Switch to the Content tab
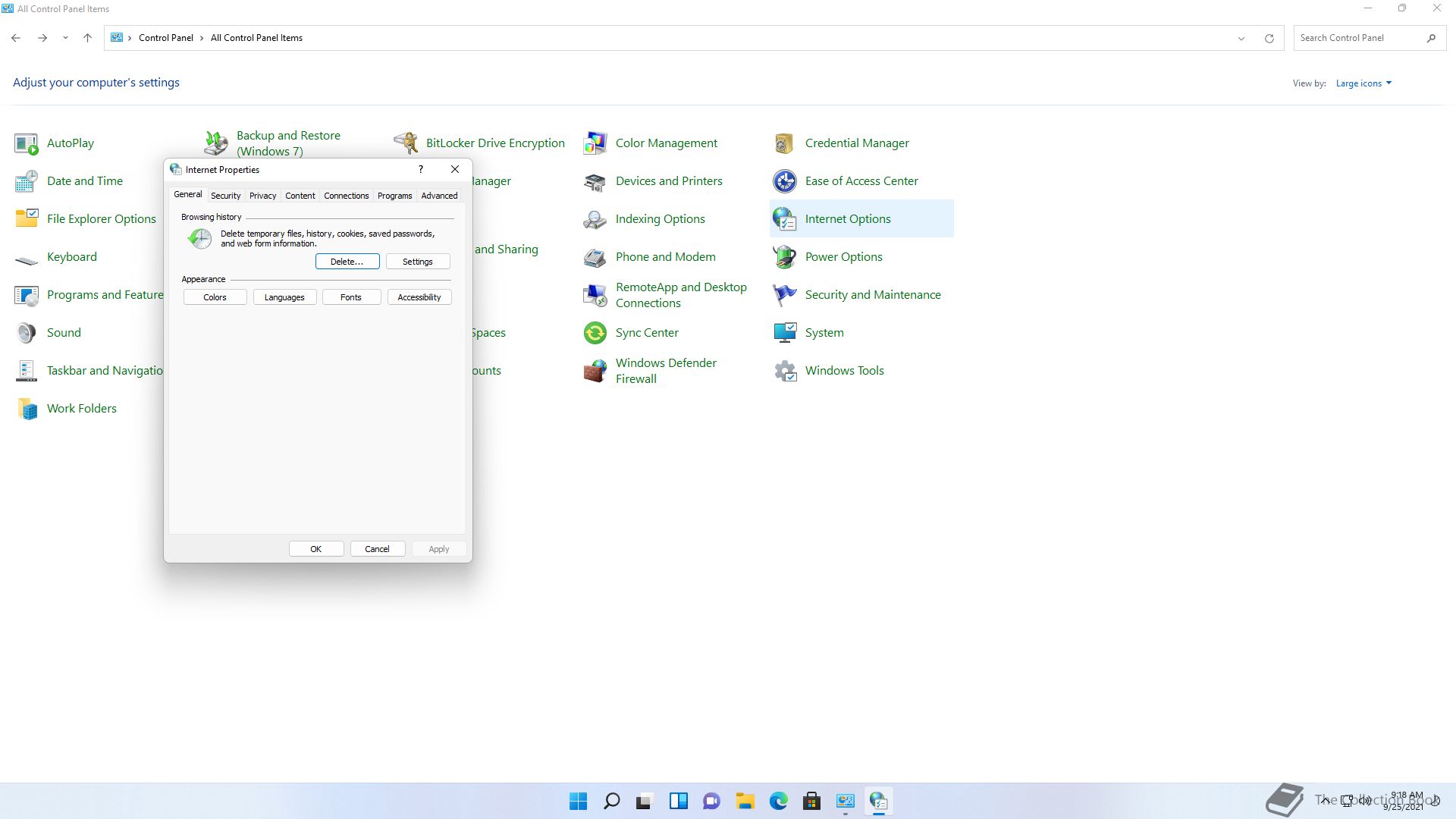The height and width of the screenshot is (819, 1456). coord(300,196)
